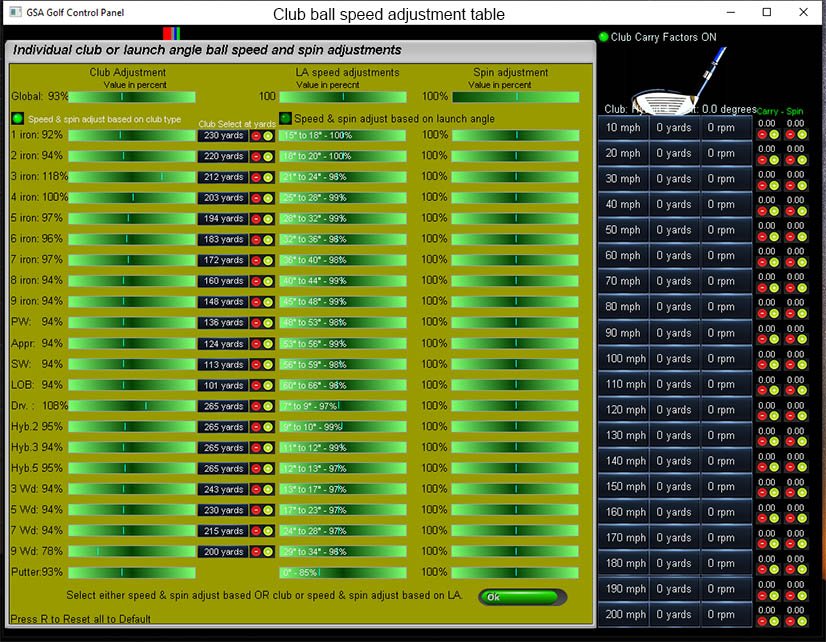This screenshot has width=826, height=642.
Task: Click red minus button for 1 iron yards
Action: 255,135
